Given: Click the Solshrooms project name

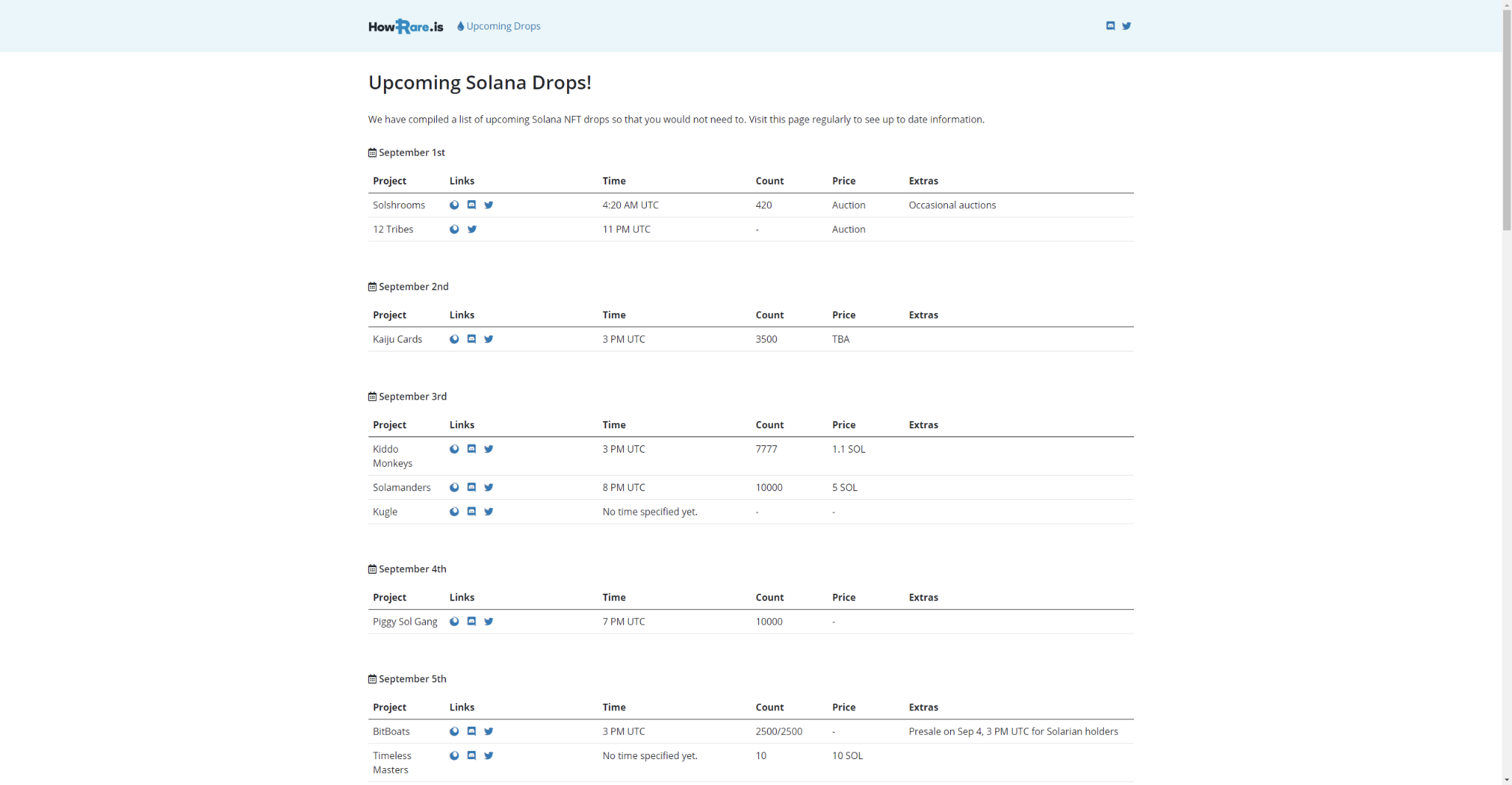Looking at the screenshot, I should click(x=399, y=205).
